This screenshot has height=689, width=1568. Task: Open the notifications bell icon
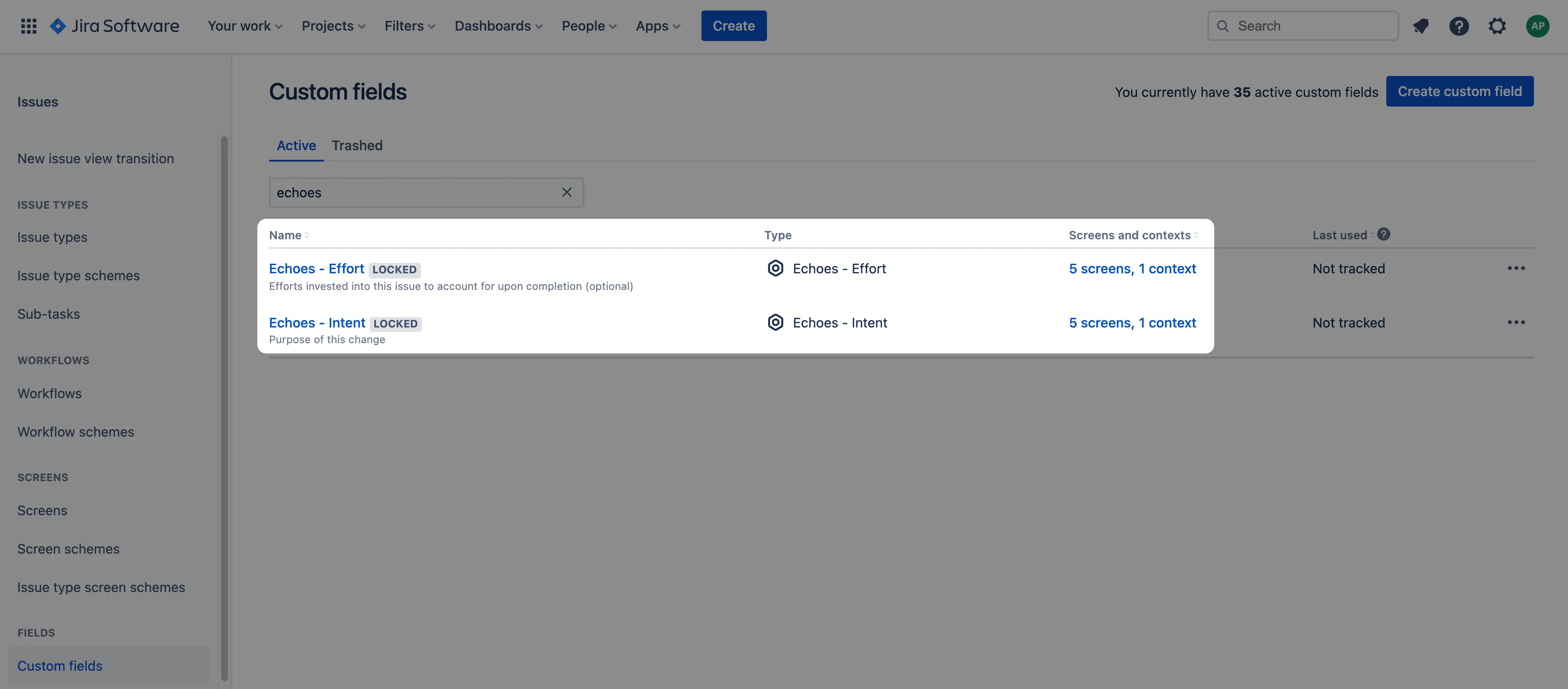[x=1421, y=26]
